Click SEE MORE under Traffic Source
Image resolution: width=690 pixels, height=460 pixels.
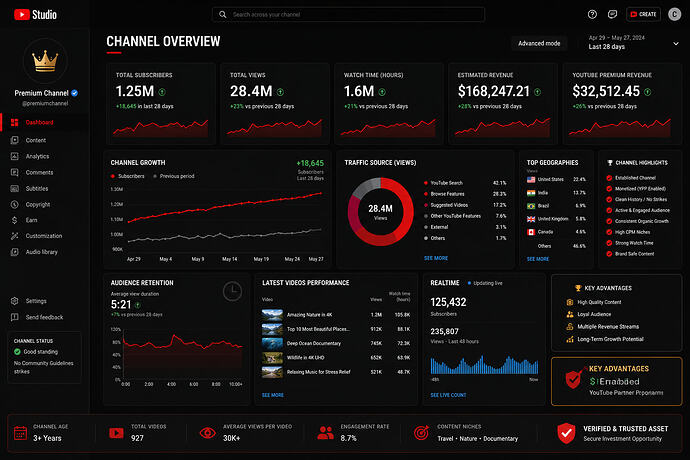pos(436,258)
